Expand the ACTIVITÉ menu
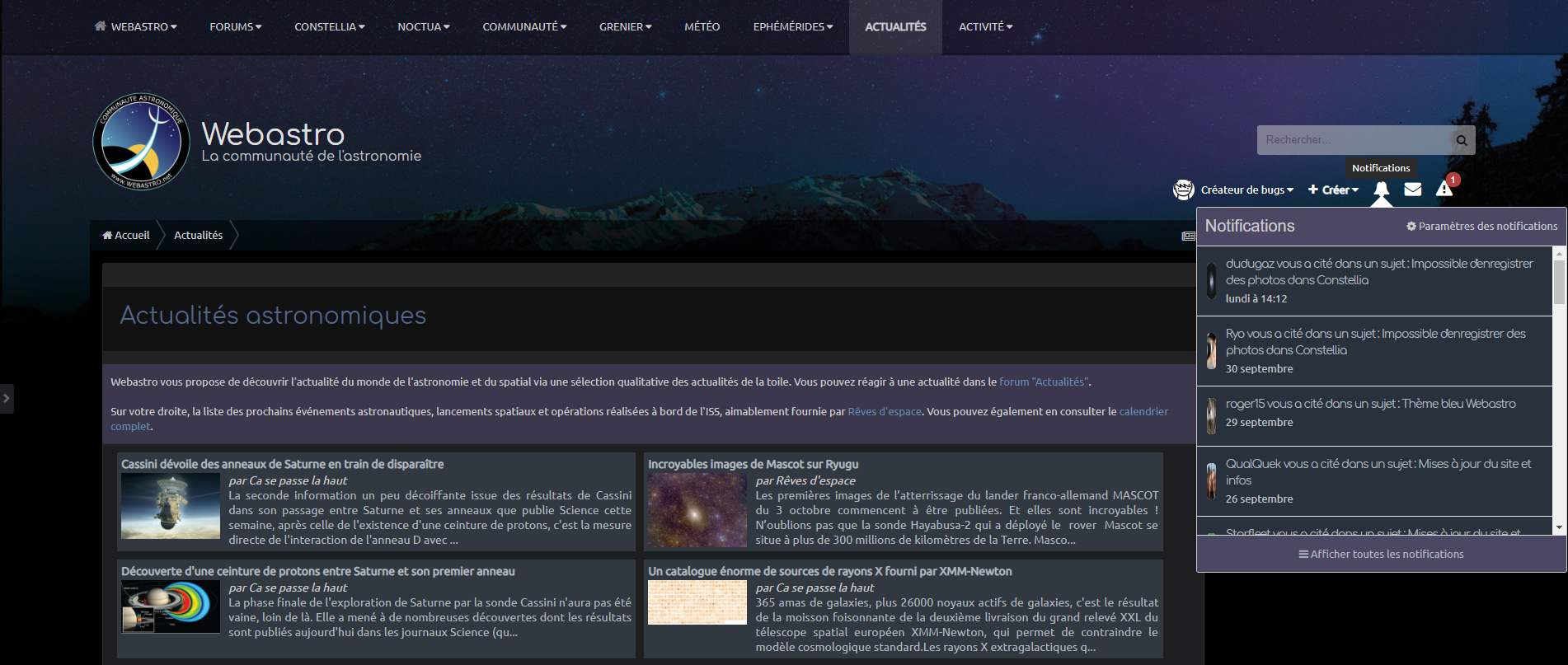1568x665 pixels. 985,26
